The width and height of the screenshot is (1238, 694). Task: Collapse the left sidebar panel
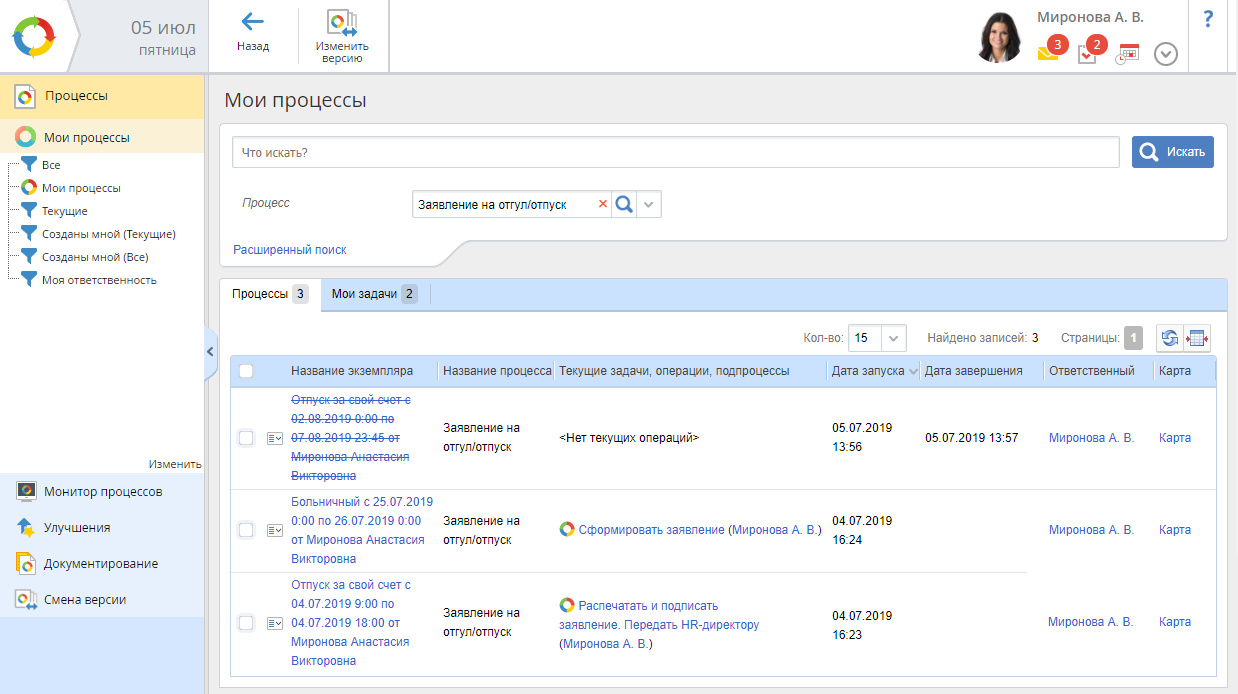[210, 351]
